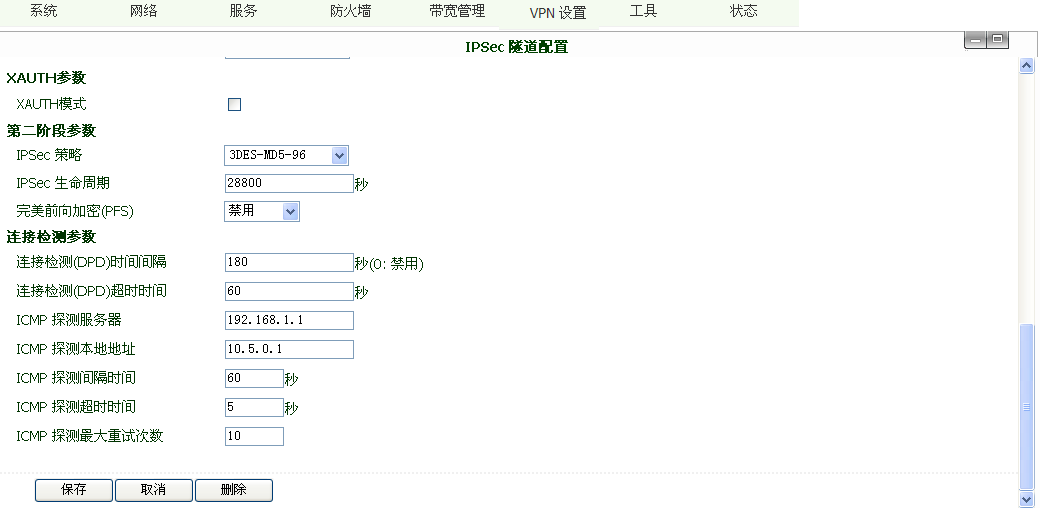1040x508 pixels.
Task: Minimize the IPSec tunnel config panel
Action: pos(975,40)
